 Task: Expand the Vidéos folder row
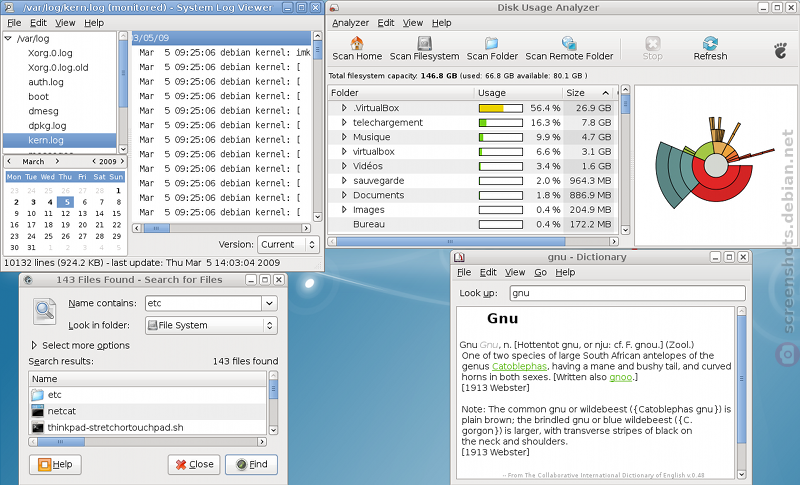tap(344, 166)
